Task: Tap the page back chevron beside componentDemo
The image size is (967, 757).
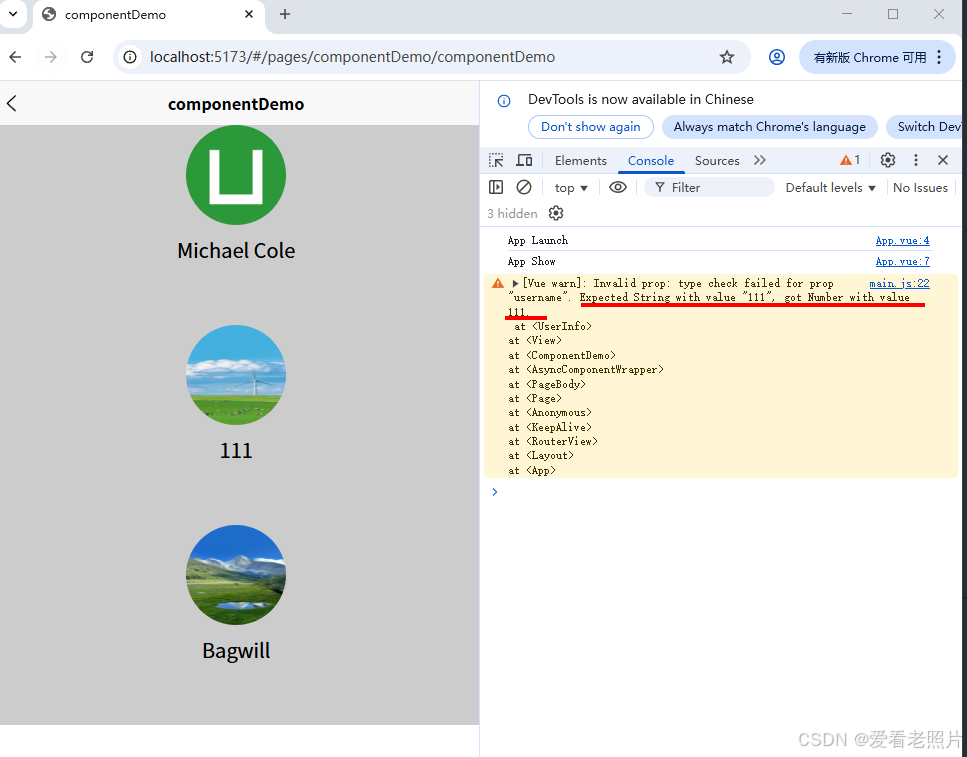Action: [12, 104]
